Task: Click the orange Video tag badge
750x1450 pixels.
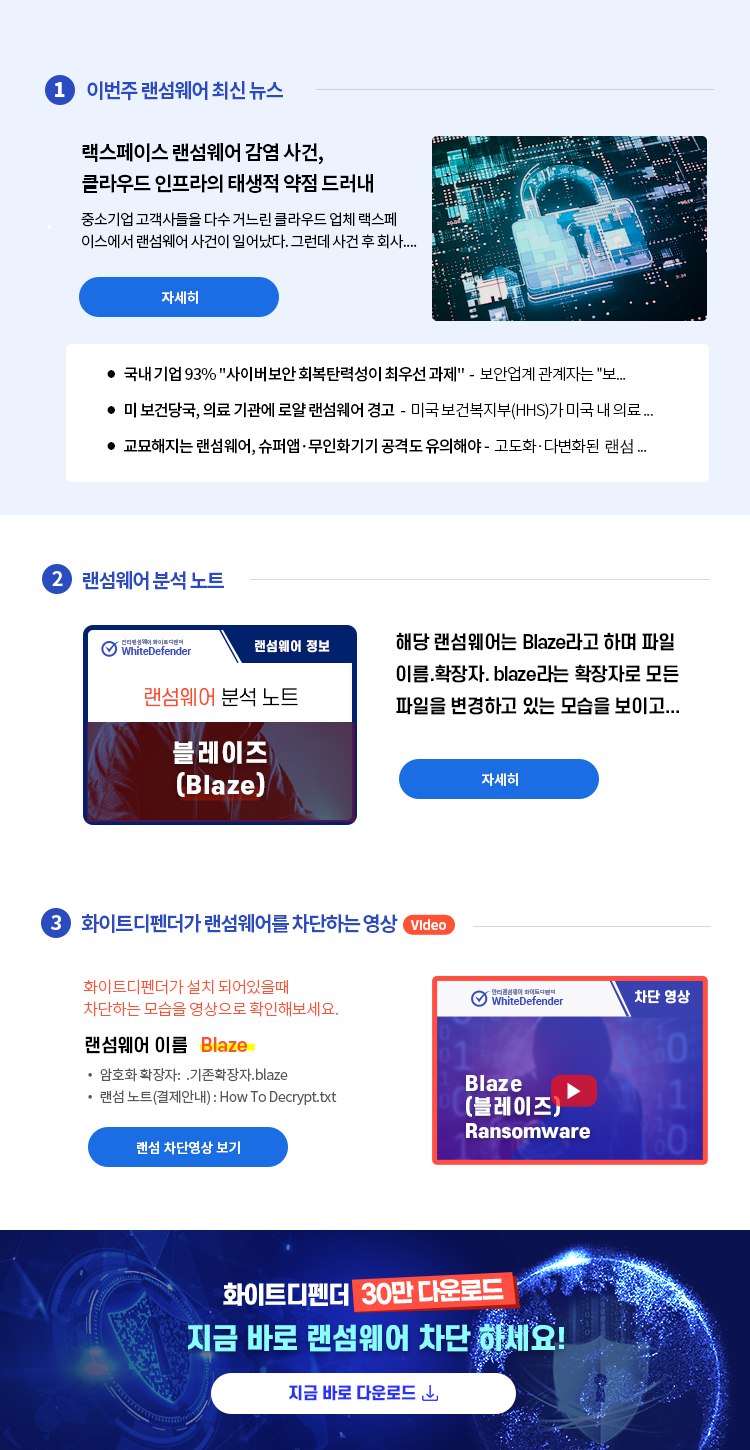Action: (x=429, y=925)
